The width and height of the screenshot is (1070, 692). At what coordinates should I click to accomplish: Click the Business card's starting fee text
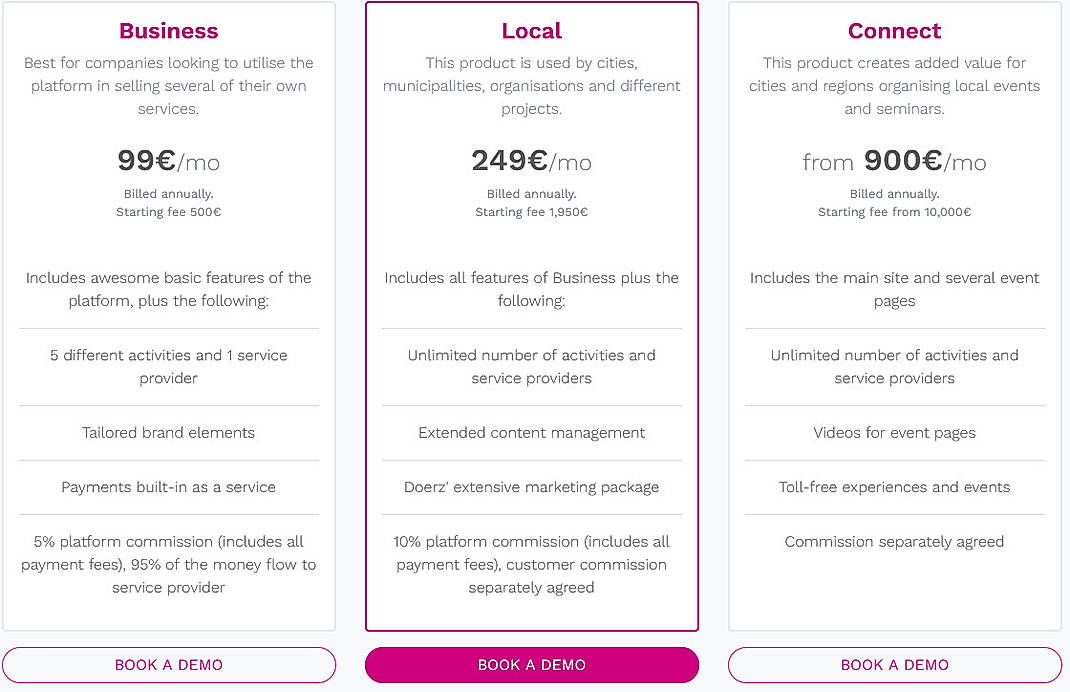click(x=168, y=211)
